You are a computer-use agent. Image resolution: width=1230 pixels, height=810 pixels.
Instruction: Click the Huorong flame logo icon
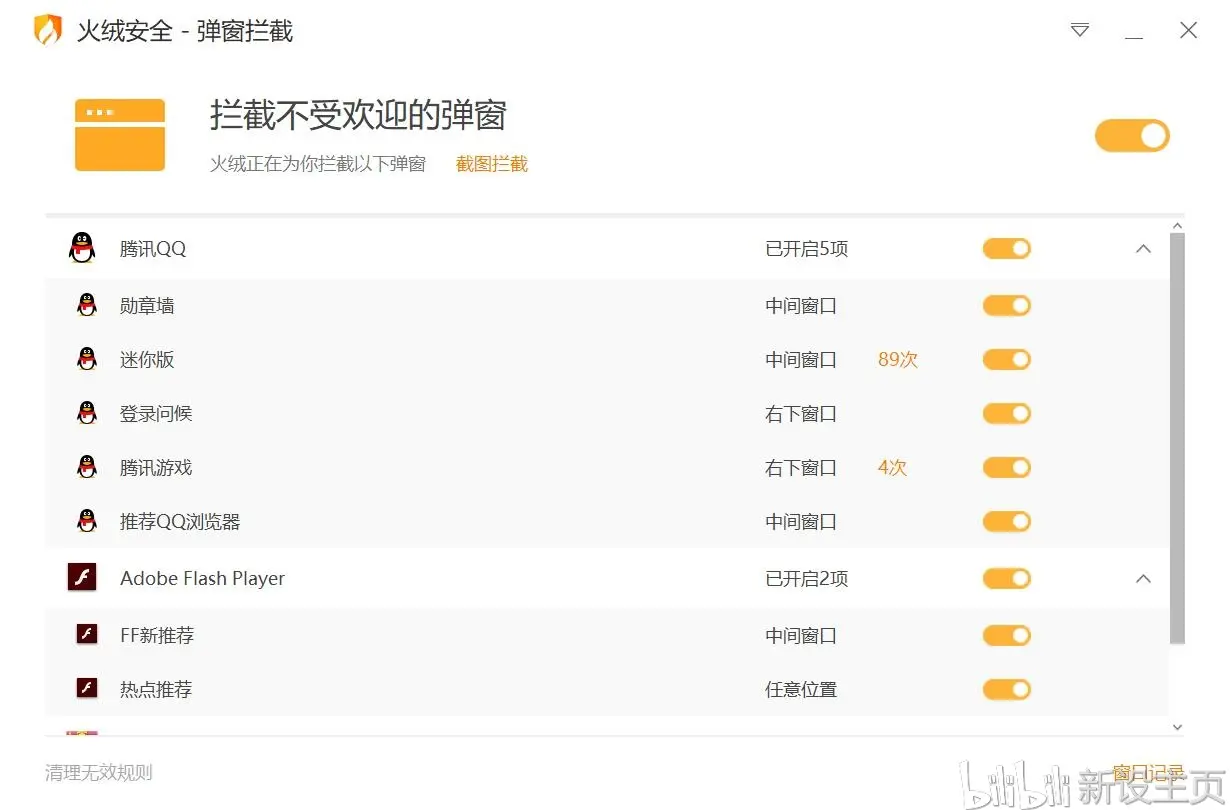(x=48, y=30)
